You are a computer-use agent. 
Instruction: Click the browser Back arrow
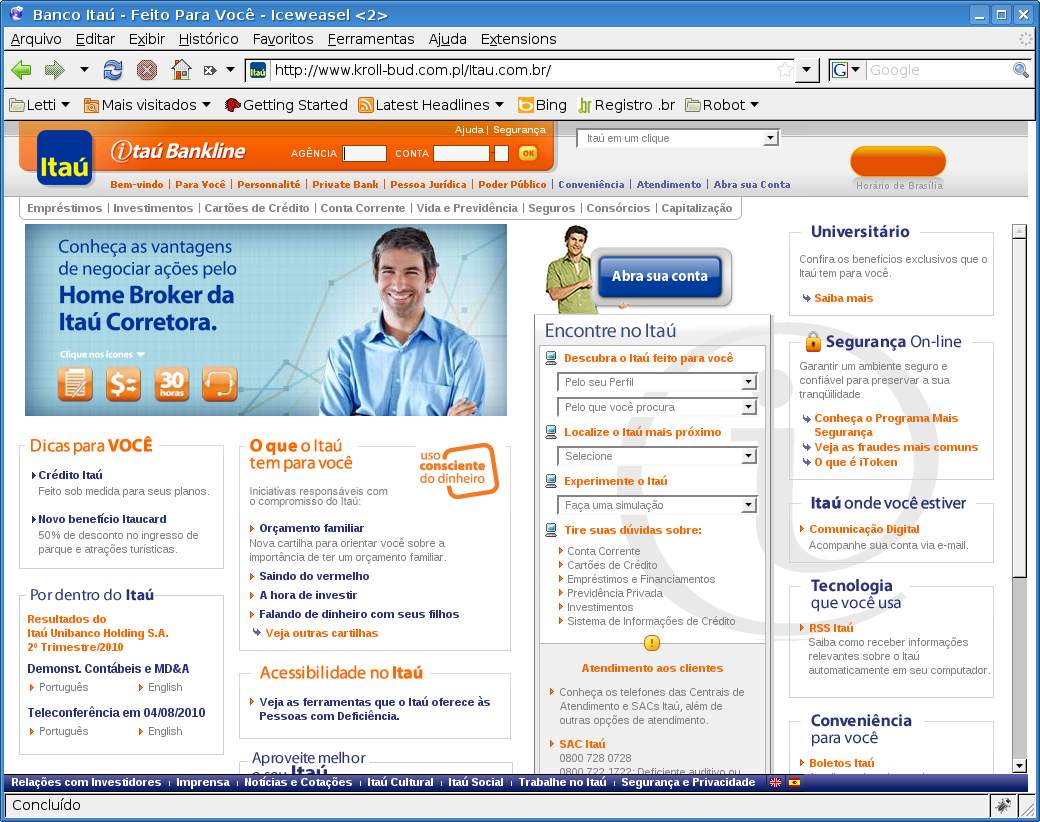click(21, 70)
